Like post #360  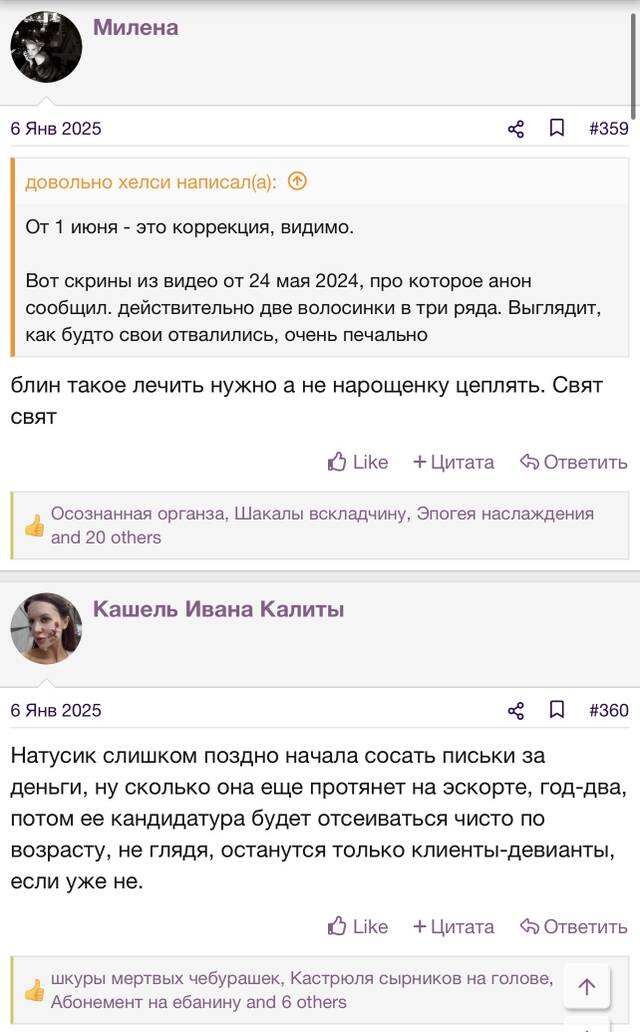pos(358,927)
